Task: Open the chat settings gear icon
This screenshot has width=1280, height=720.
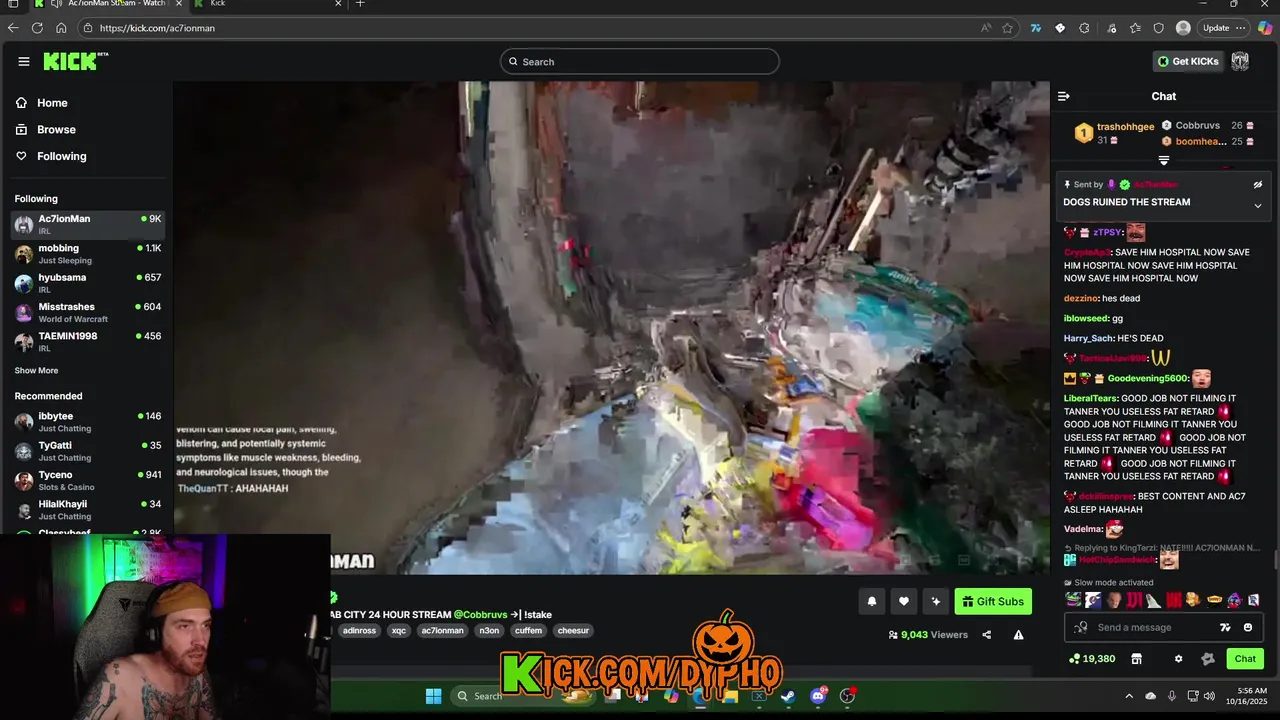Action: click(x=1178, y=659)
